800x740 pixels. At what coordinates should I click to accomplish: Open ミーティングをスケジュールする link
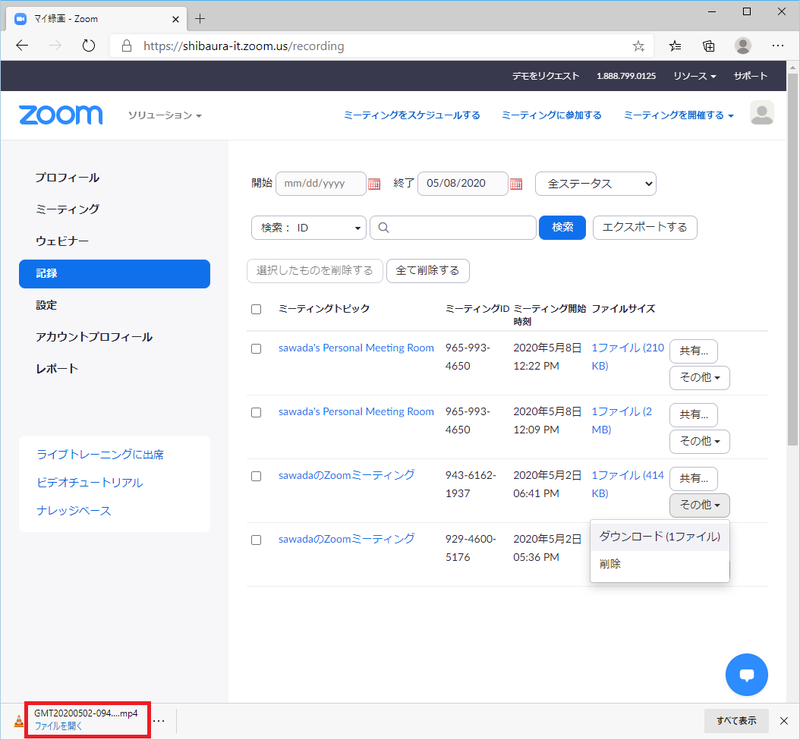(412, 115)
